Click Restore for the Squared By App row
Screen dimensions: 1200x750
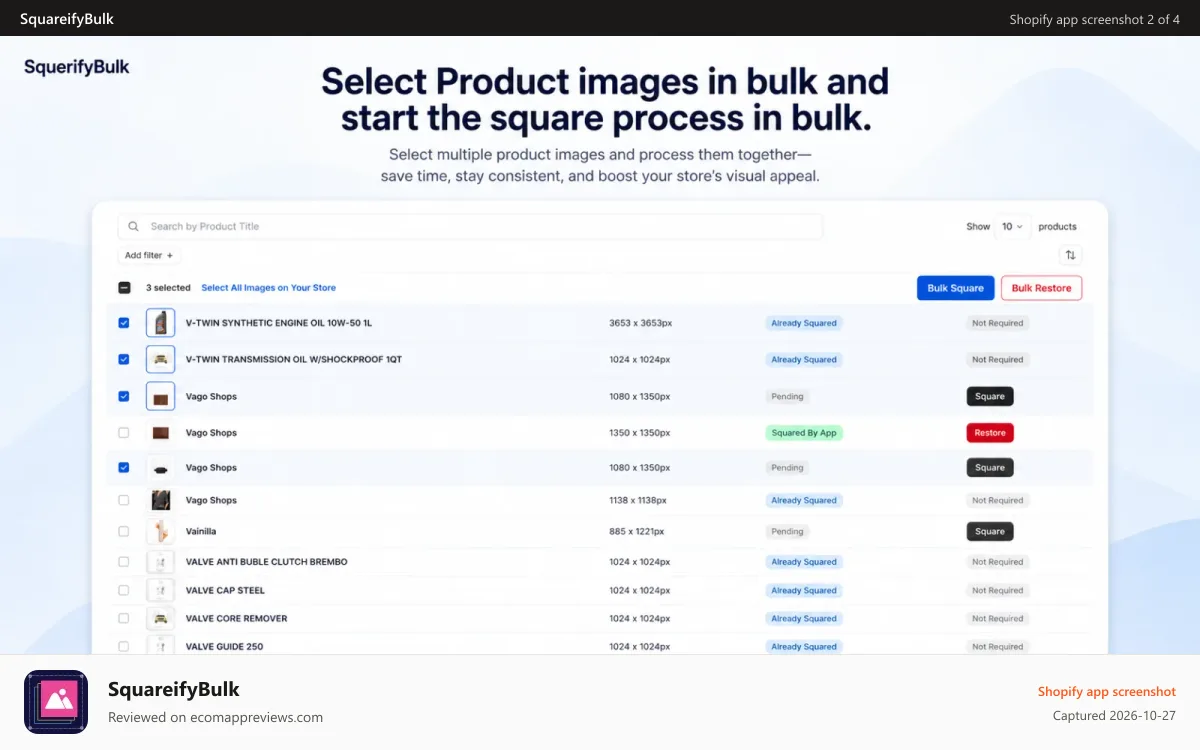(x=990, y=433)
